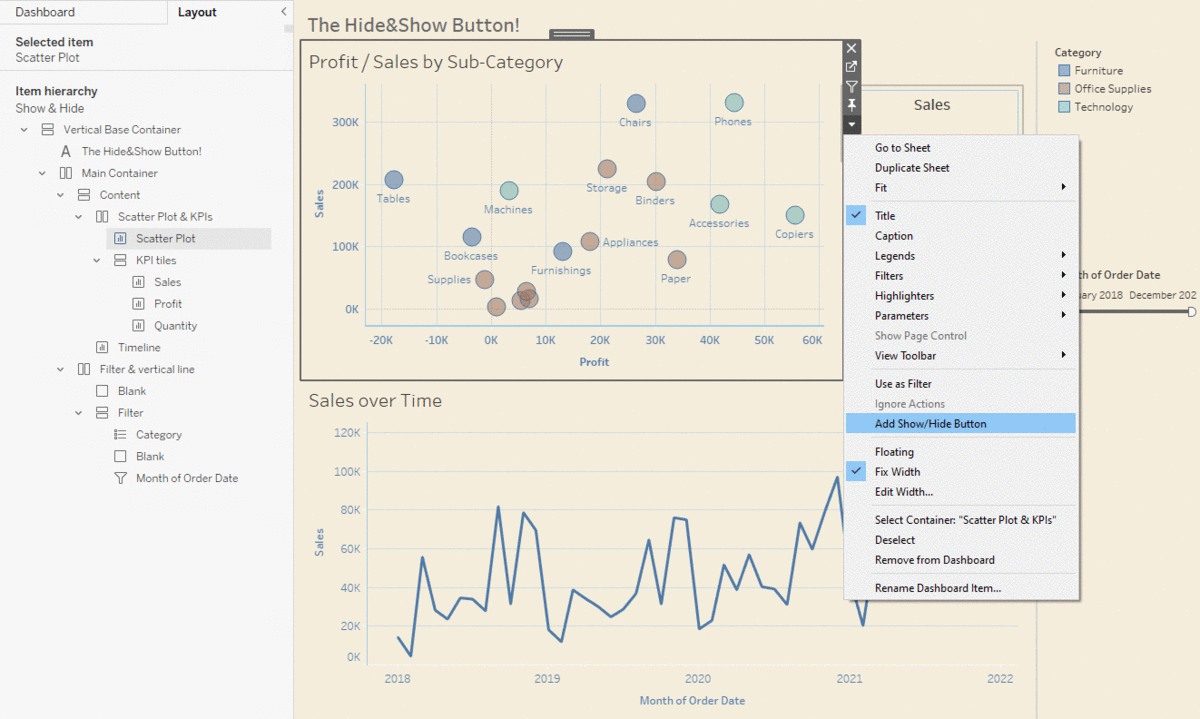Select Add Show/Hide Button menu entry
The image size is (1200, 719).
[930, 423]
